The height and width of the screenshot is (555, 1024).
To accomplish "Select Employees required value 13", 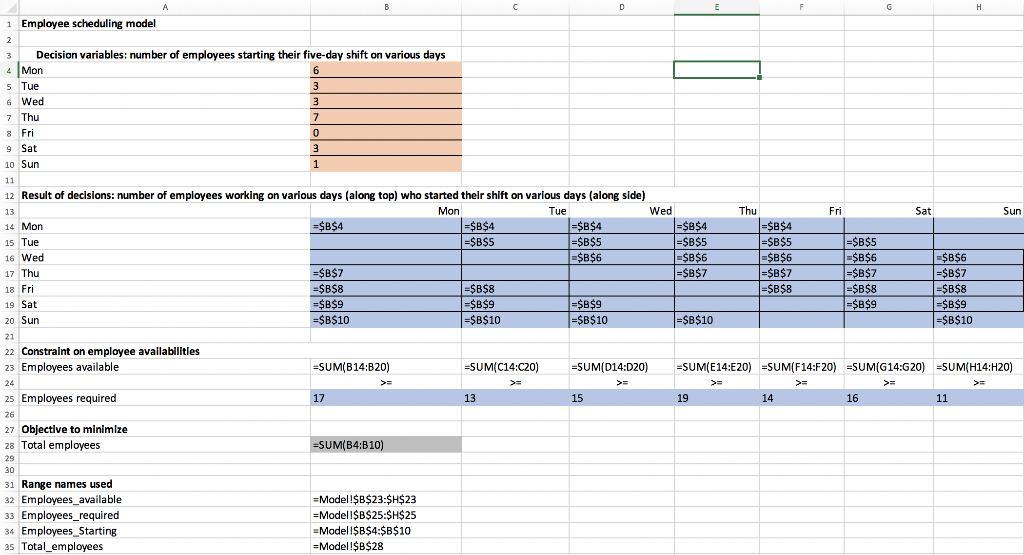I will [515, 398].
